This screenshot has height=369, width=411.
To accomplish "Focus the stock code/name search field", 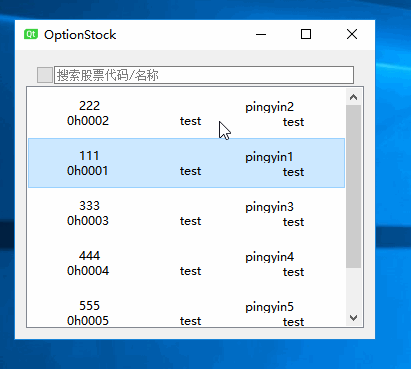I will click(x=204, y=75).
